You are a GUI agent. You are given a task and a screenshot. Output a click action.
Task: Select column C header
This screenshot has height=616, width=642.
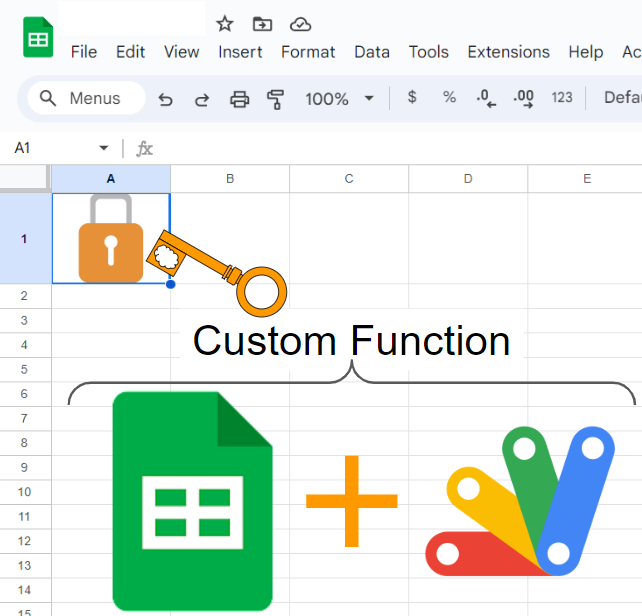point(349,179)
